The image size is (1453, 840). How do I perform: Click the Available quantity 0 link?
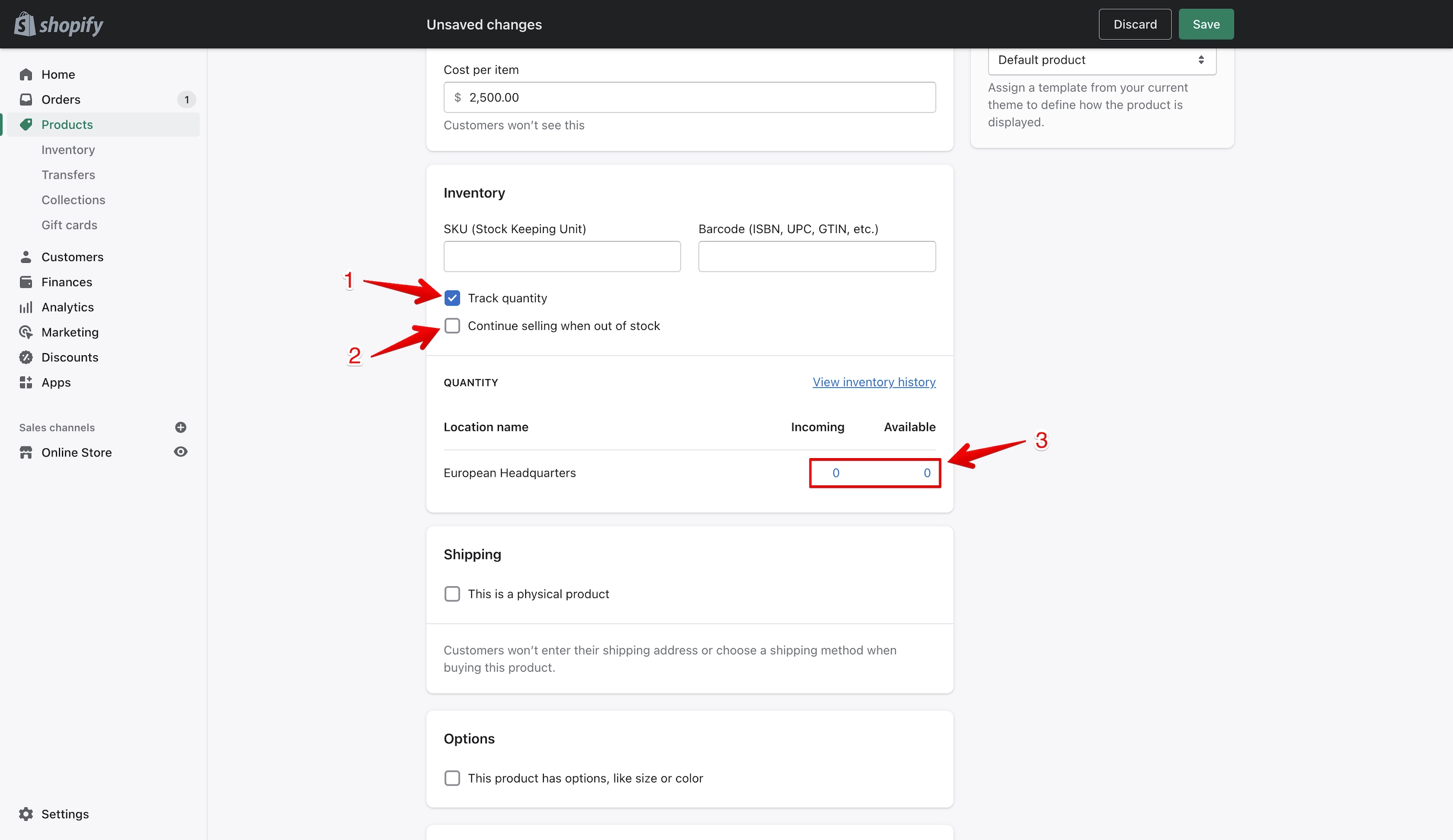[x=927, y=473]
